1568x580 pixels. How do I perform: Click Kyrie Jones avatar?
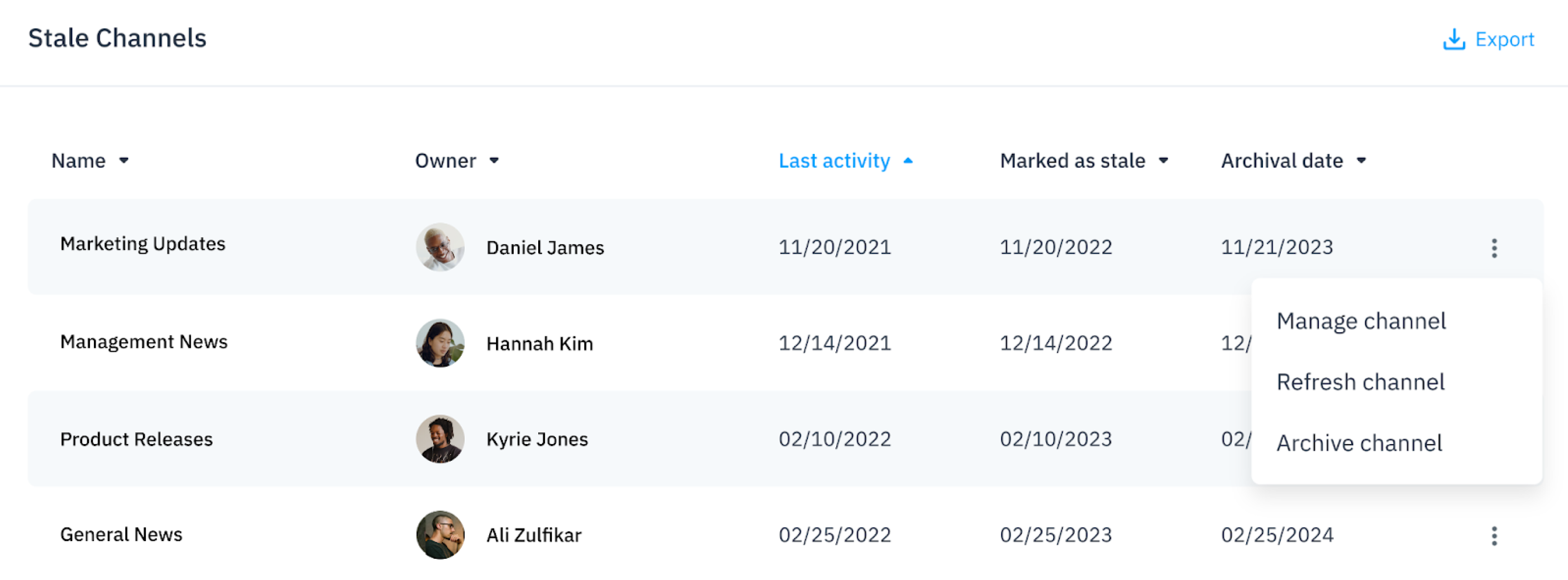(440, 439)
